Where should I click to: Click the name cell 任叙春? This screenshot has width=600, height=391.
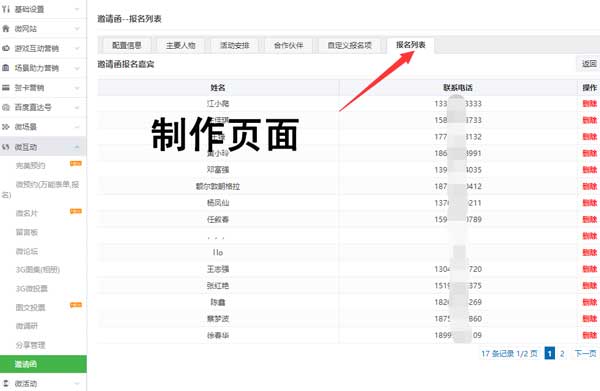(x=218, y=220)
